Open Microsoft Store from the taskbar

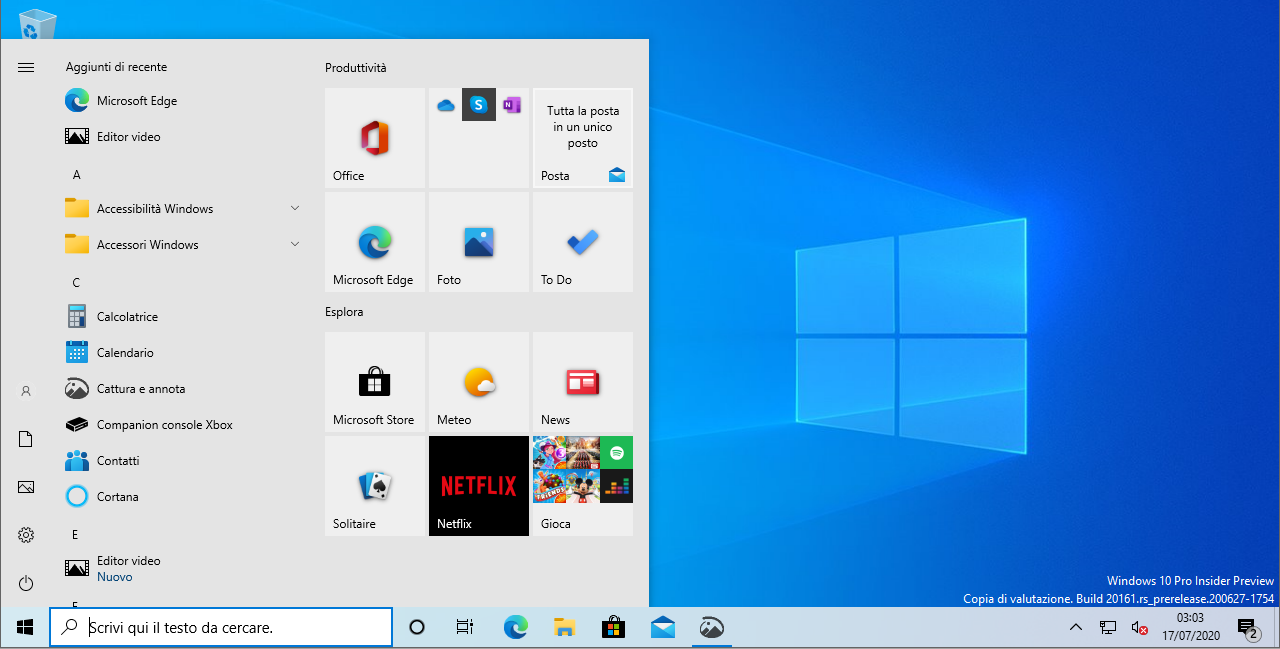coord(613,627)
